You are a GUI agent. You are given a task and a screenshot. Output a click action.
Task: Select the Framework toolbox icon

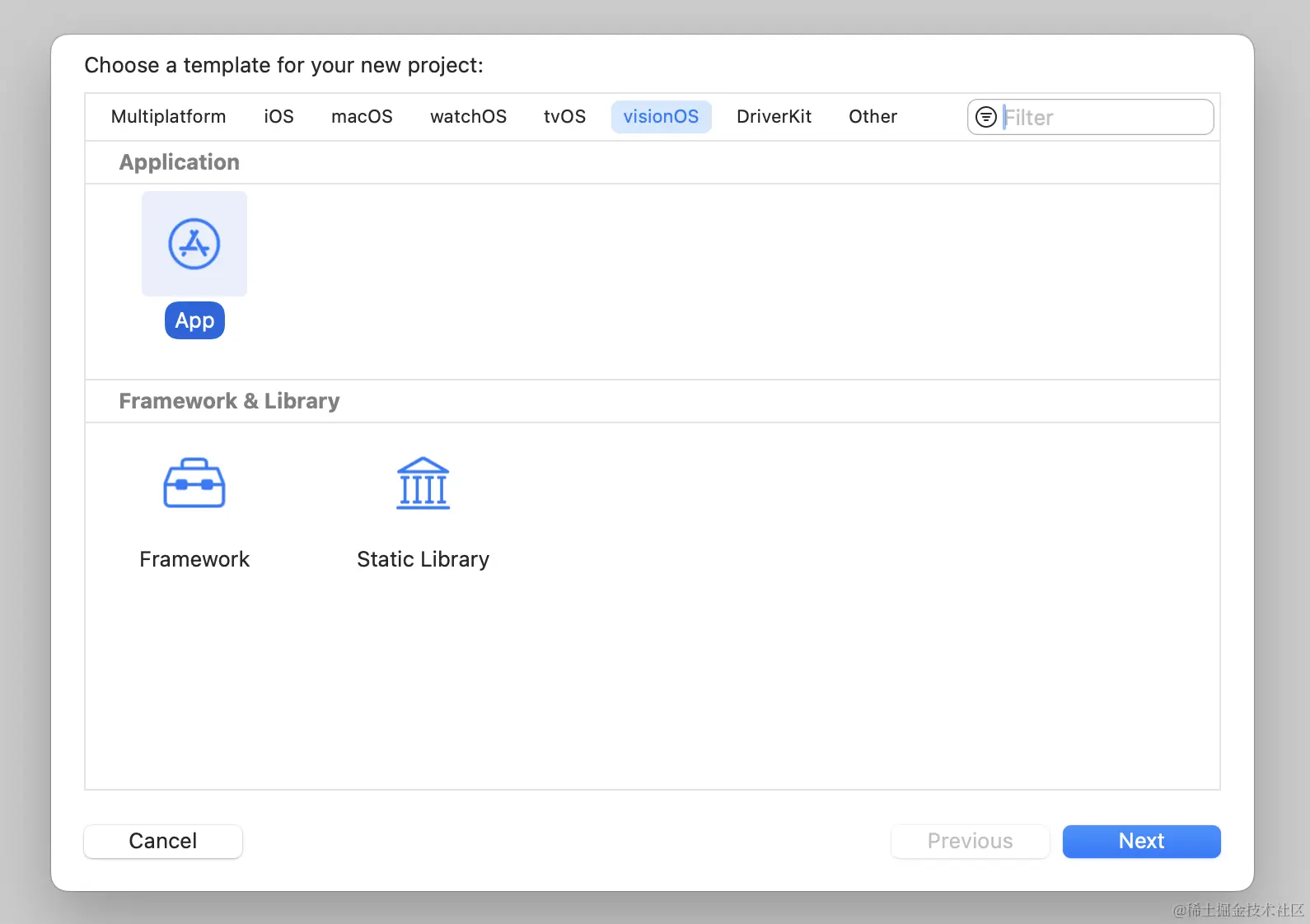(194, 483)
